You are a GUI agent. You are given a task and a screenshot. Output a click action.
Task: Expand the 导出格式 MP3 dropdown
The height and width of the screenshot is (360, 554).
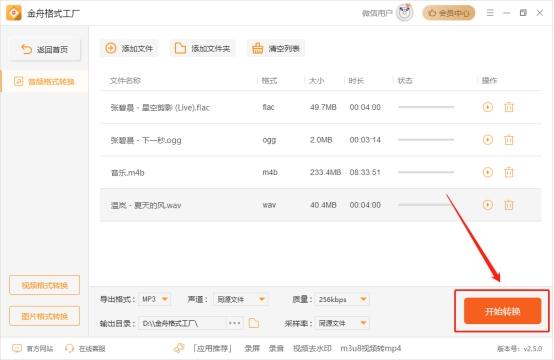pos(155,299)
